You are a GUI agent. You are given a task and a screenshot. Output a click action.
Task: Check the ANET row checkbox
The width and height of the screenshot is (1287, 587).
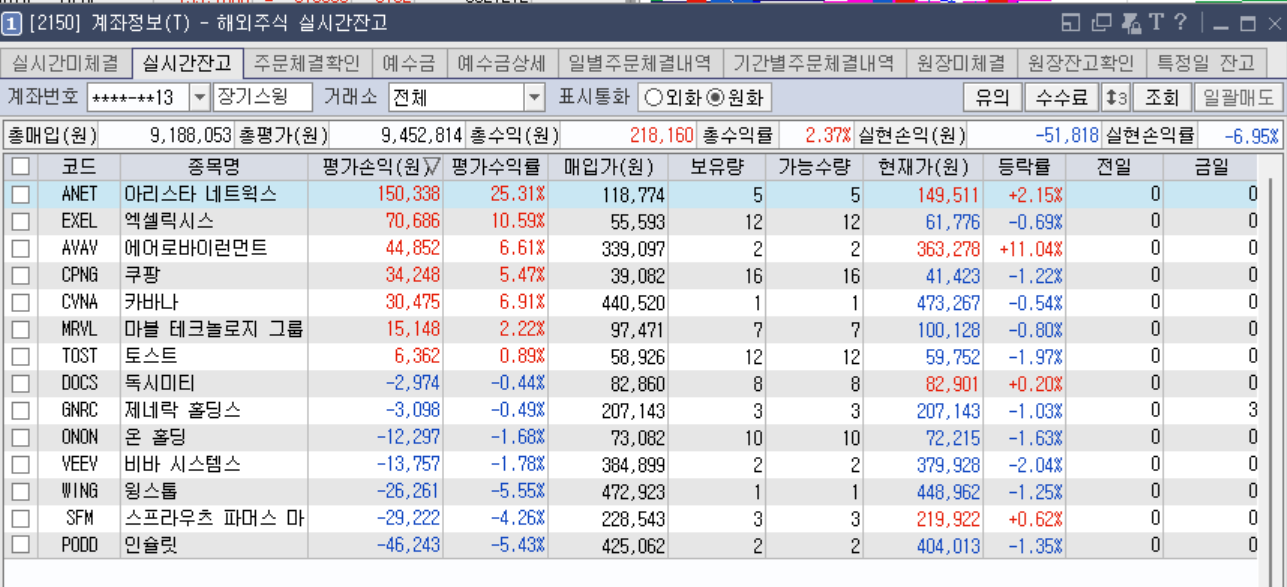pyautogui.click(x=20, y=195)
